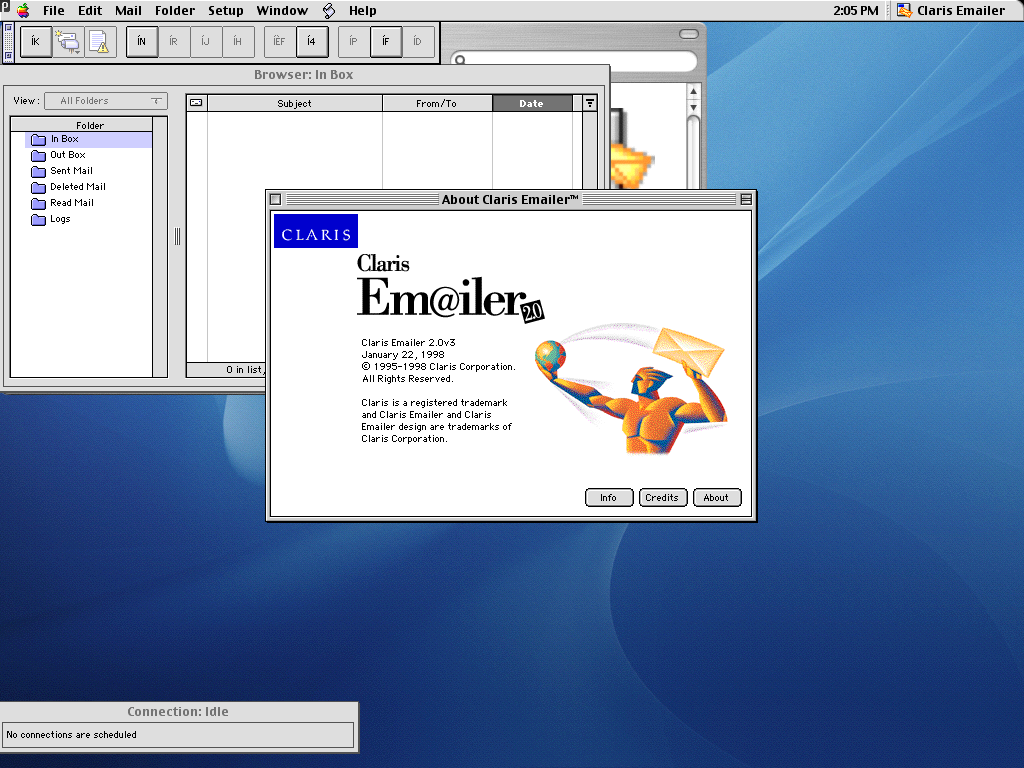1024x768 pixels.
Task: Click the search field in the background window
Action: coord(576,61)
